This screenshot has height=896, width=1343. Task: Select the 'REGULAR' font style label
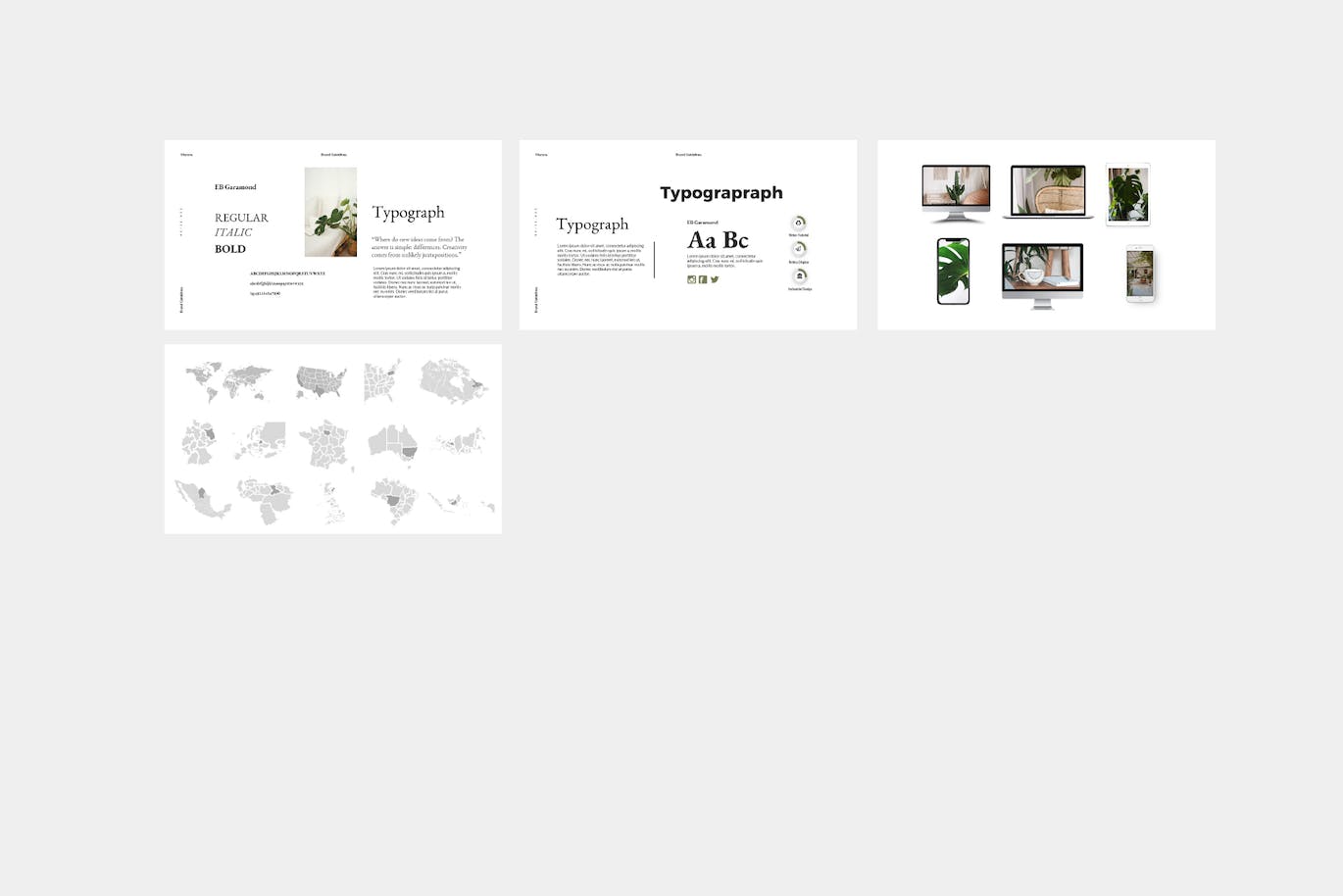(x=241, y=218)
